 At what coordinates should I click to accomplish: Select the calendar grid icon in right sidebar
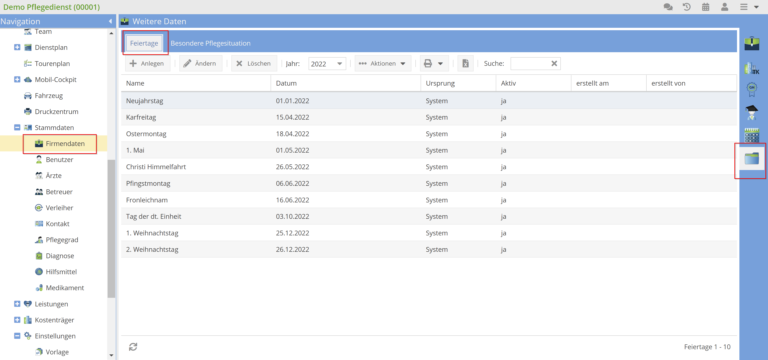751,135
